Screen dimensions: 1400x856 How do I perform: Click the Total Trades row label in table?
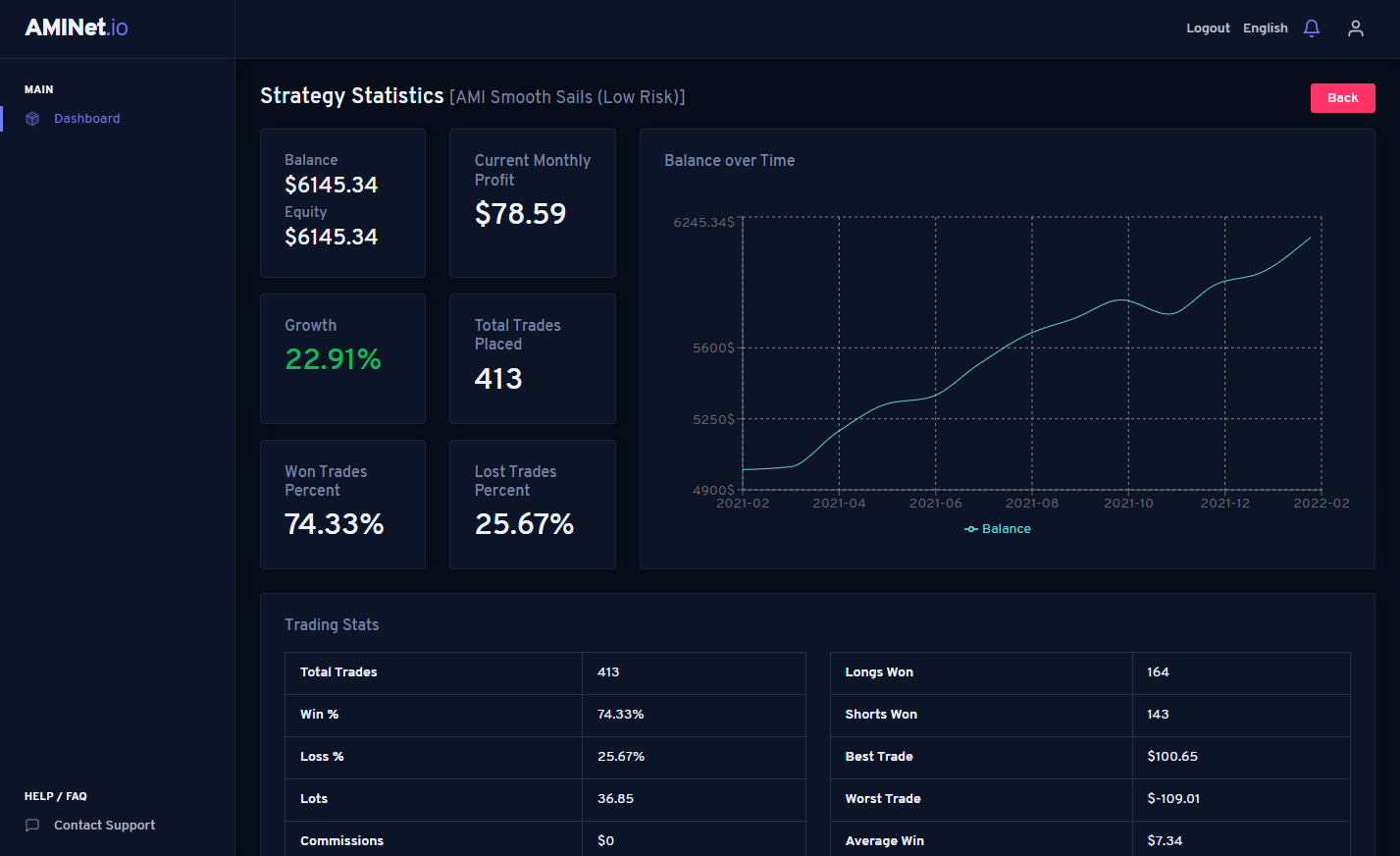338,672
